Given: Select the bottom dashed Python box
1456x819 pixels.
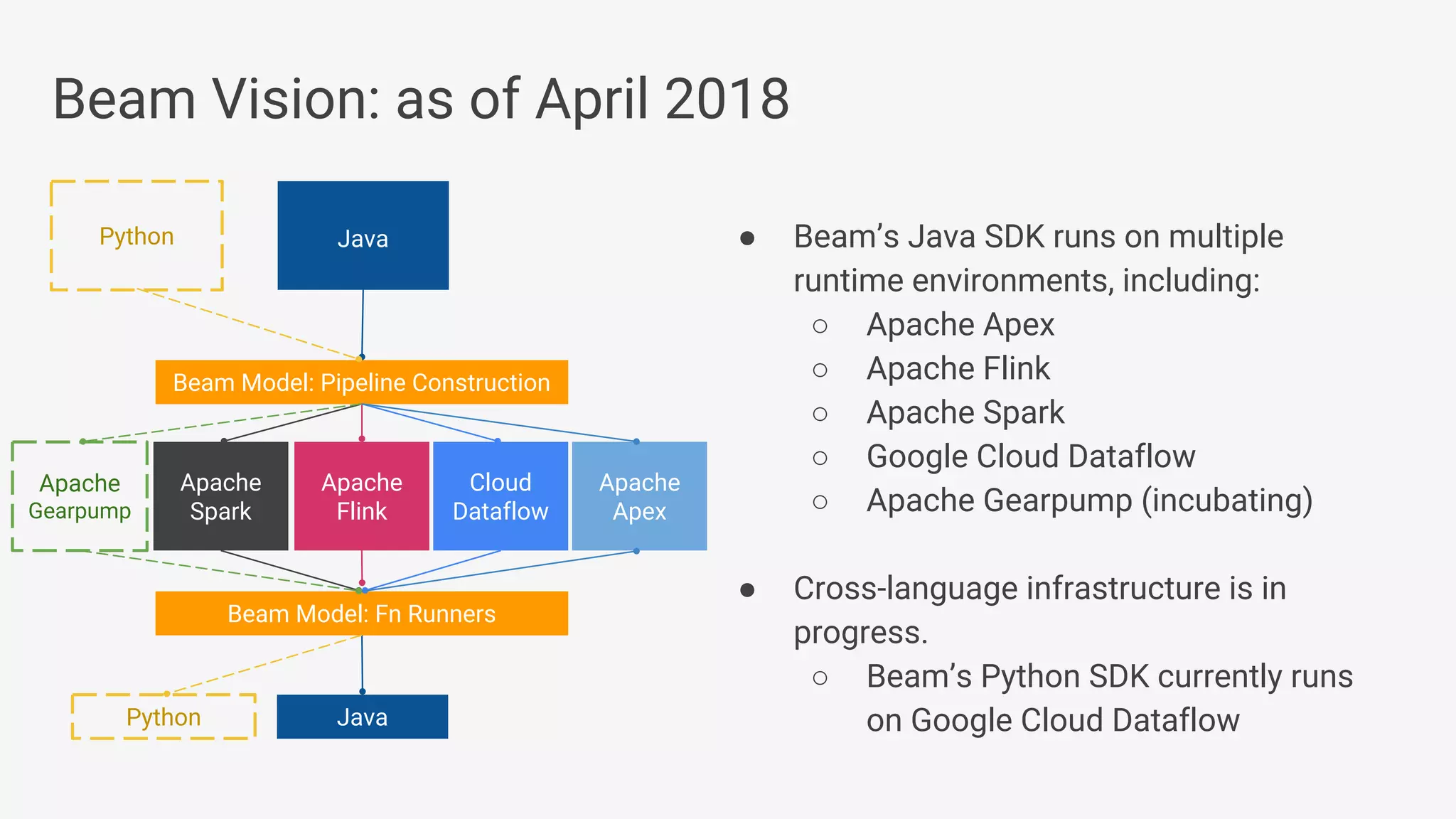Looking at the screenshot, I should [x=164, y=717].
